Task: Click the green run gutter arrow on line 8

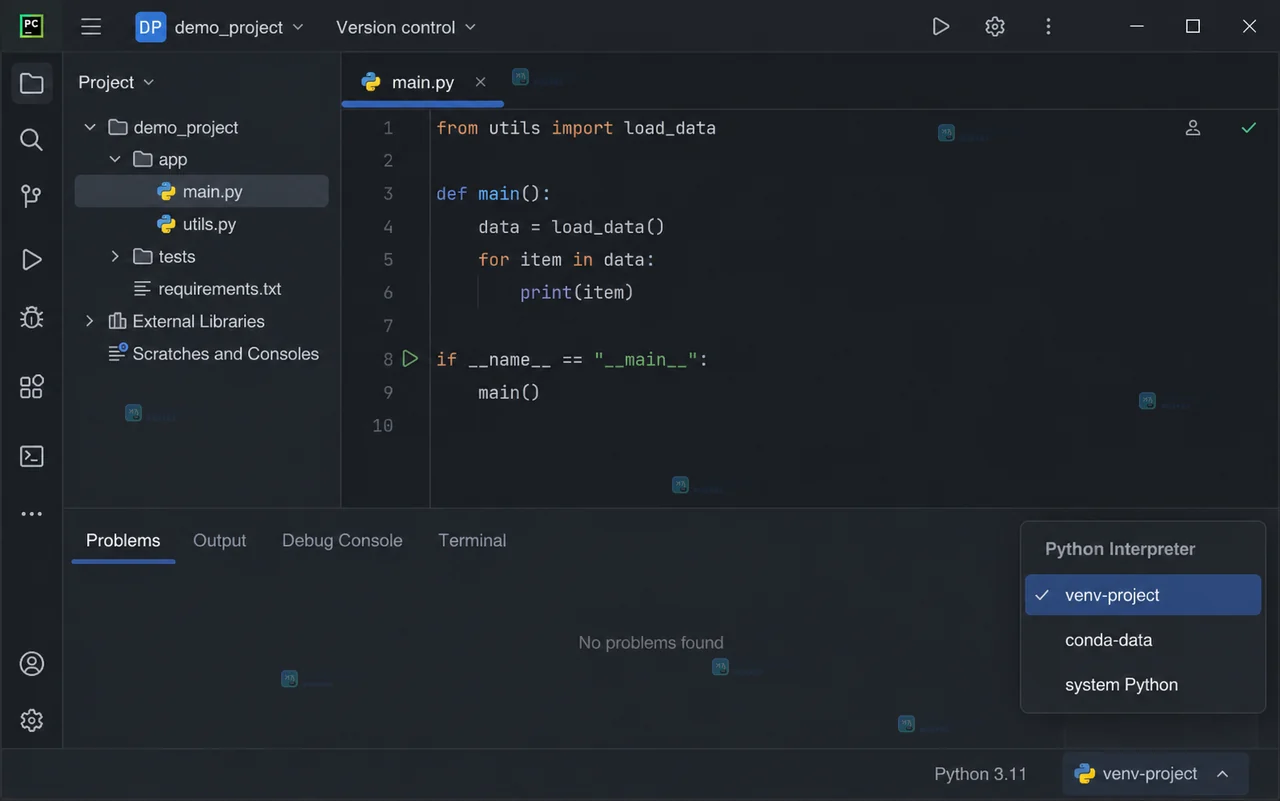Action: [410, 359]
